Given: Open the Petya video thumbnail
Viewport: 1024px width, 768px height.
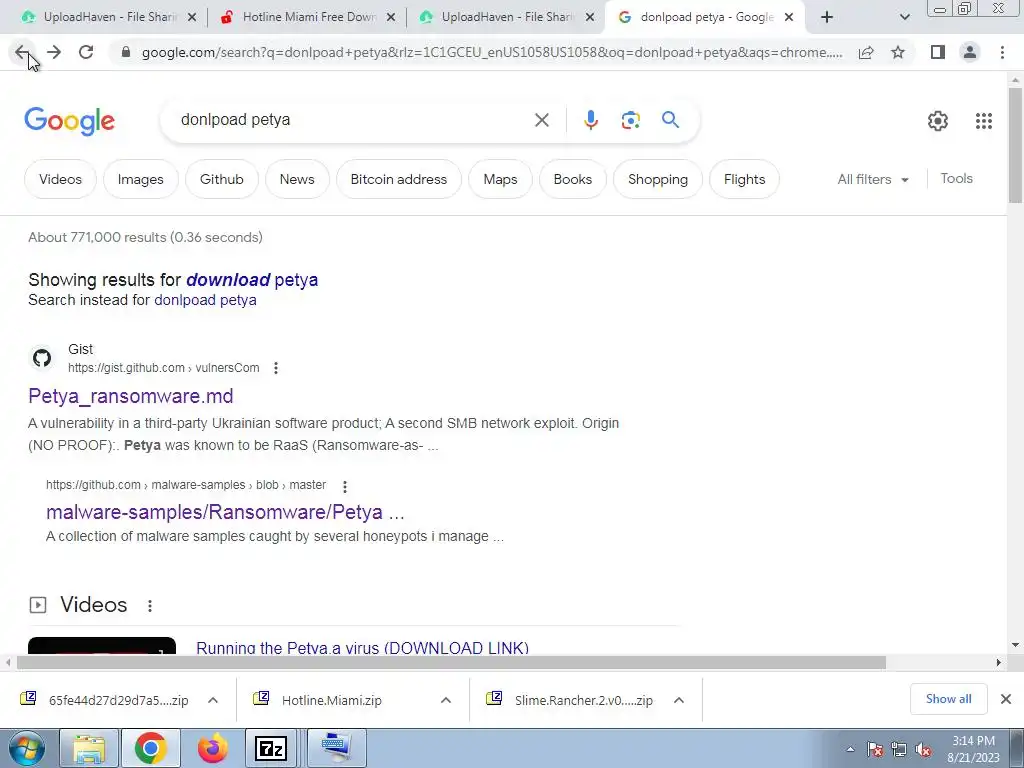Looking at the screenshot, I should (x=102, y=645).
